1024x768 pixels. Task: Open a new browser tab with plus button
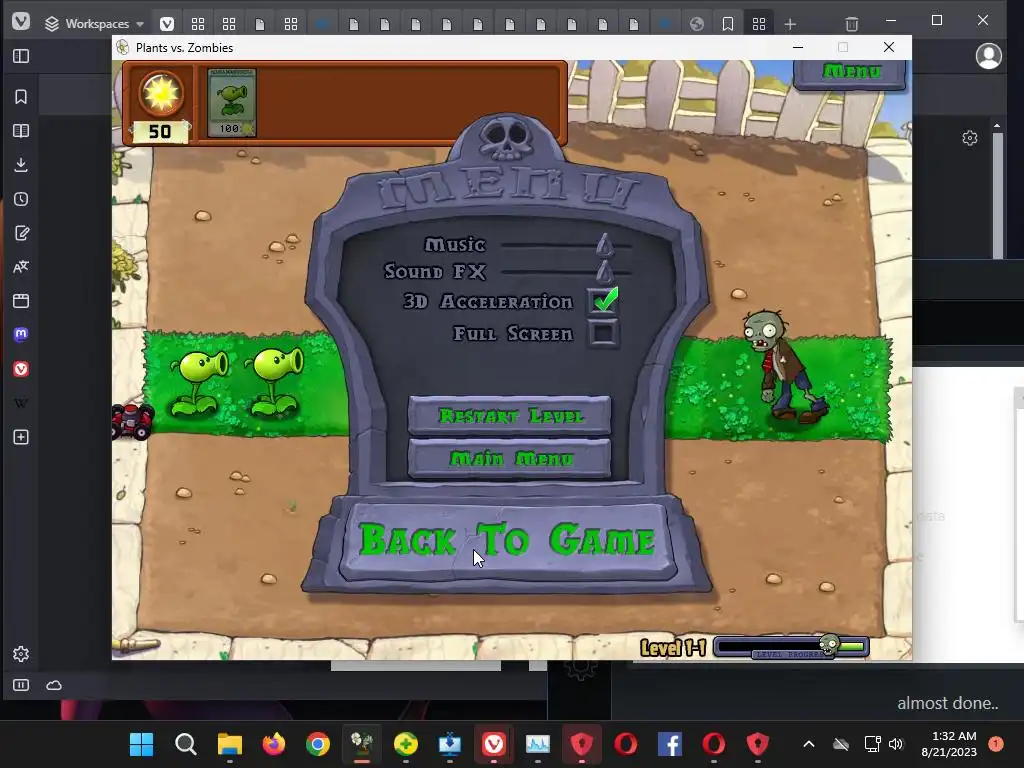click(790, 24)
